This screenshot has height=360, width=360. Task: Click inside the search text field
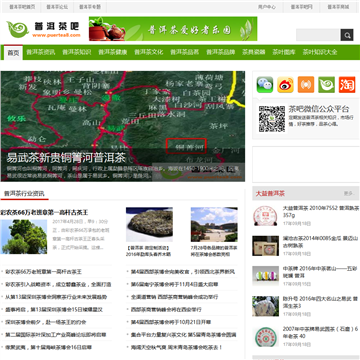(x=318, y=35)
